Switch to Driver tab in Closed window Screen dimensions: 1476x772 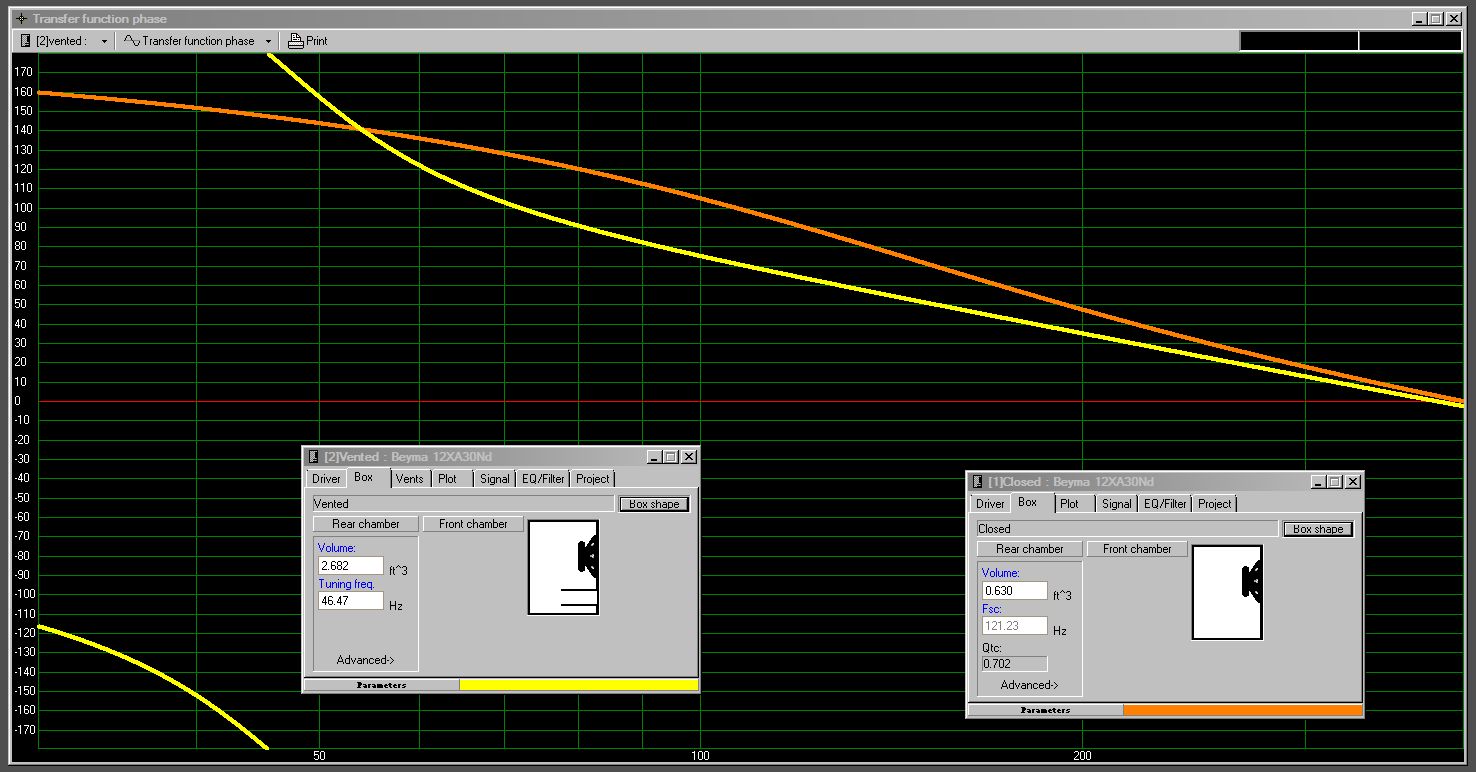coord(990,504)
